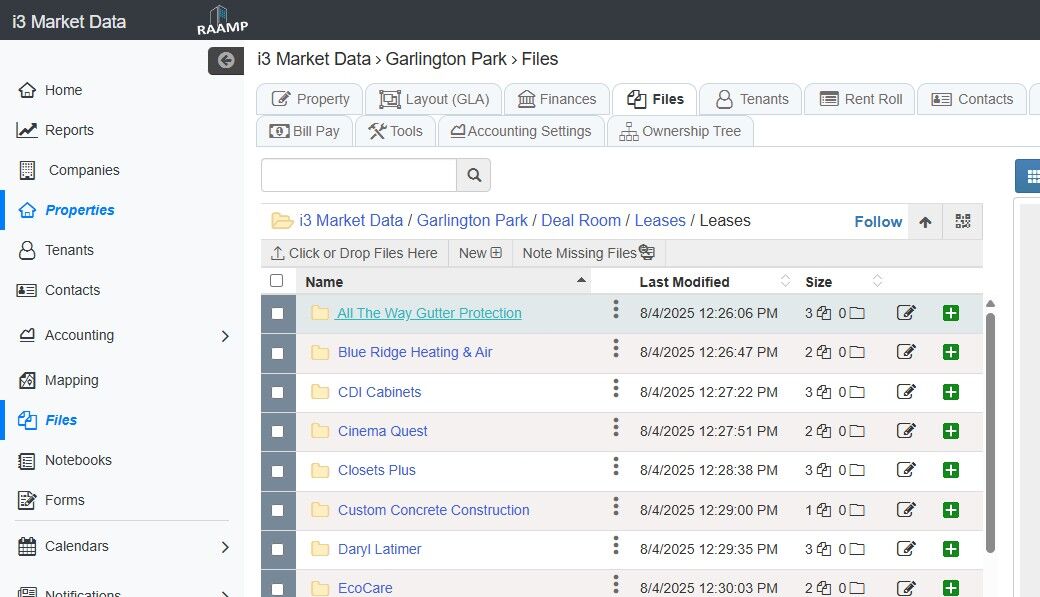
Task: Click green plus for Custom Concrete Construction
Action: (950, 510)
